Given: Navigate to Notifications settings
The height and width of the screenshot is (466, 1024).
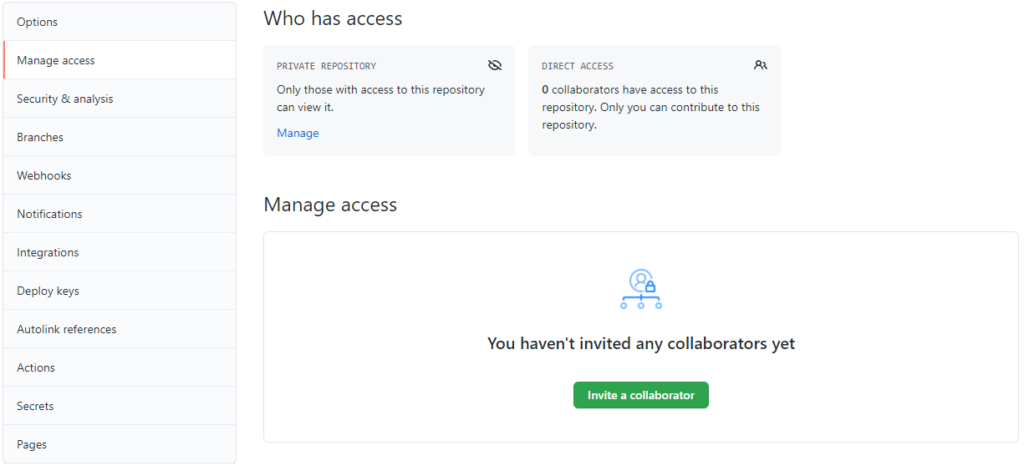Looking at the screenshot, I should coord(49,214).
